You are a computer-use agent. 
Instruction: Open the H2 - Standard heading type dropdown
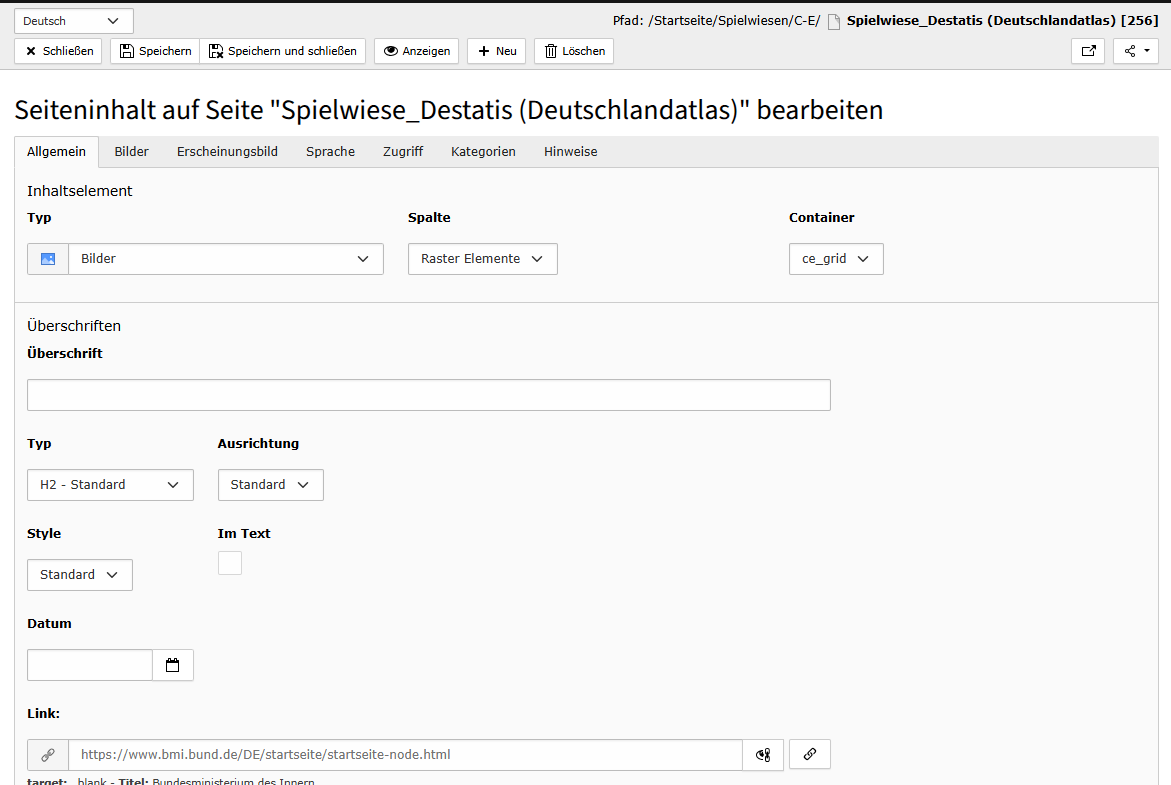pyautogui.click(x=110, y=485)
